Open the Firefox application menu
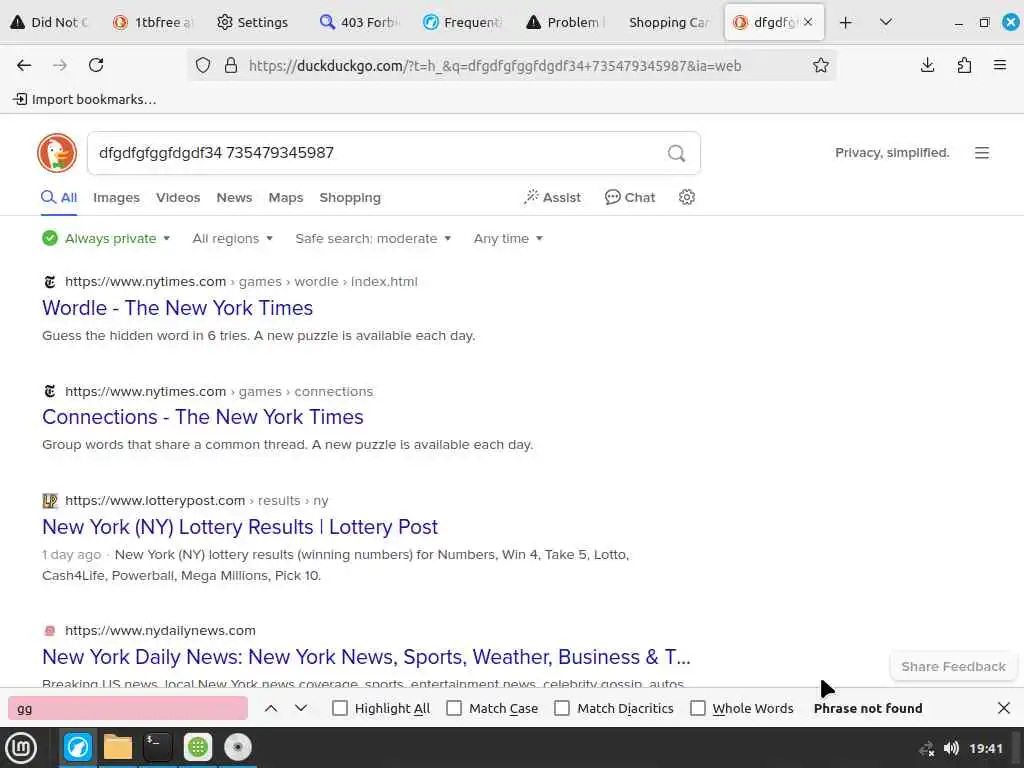This screenshot has width=1024, height=768. point(1000,65)
